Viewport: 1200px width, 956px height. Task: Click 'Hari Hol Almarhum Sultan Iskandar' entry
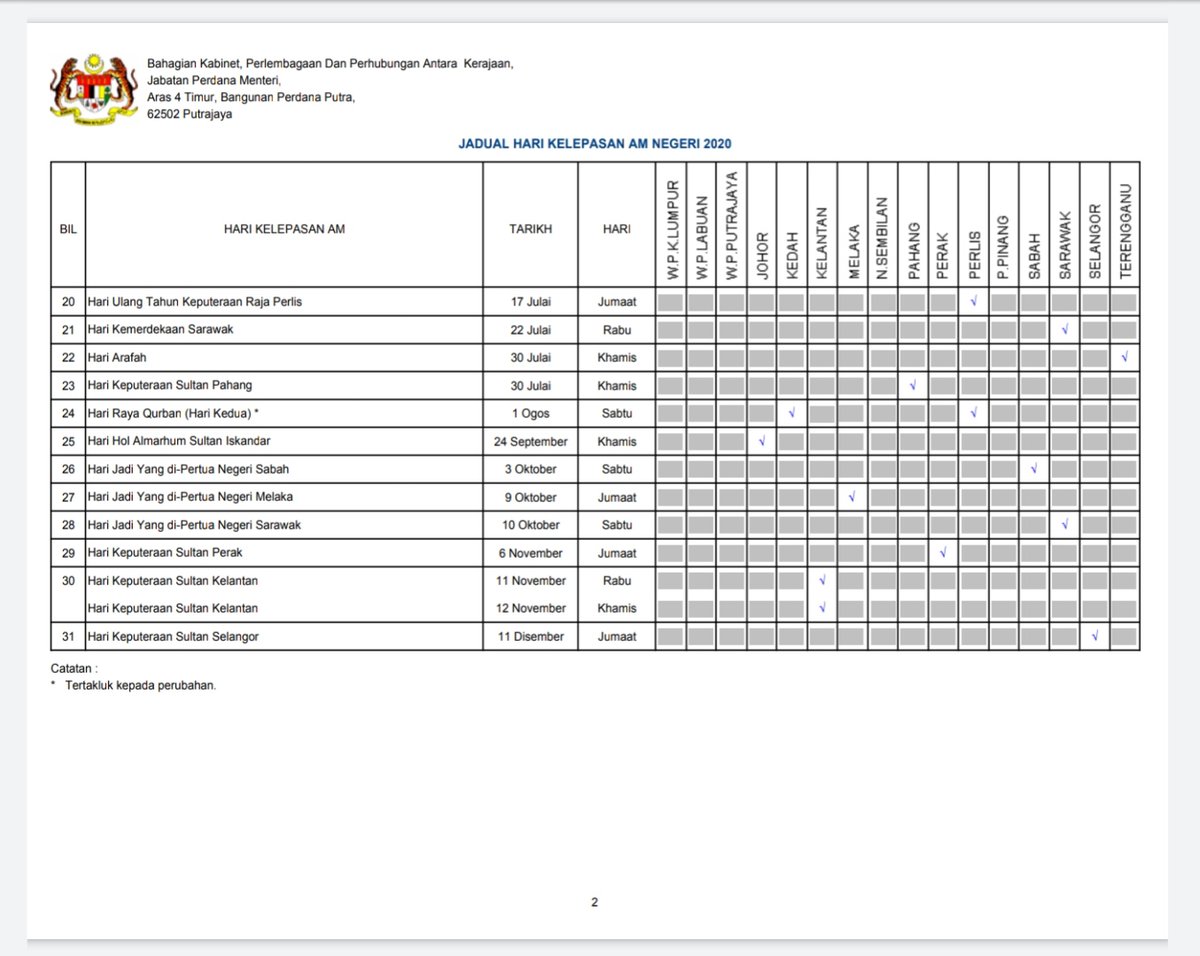180,441
